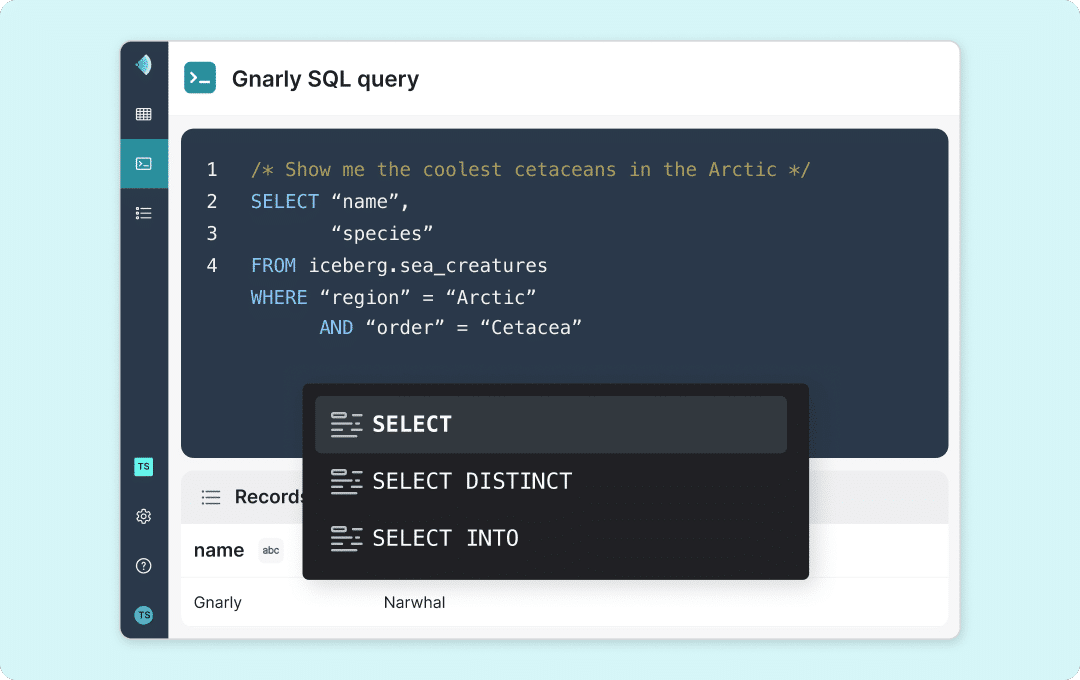Click the “name” column text on line 2
The height and width of the screenshot is (680, 1080).
click(x=365, y=201)
